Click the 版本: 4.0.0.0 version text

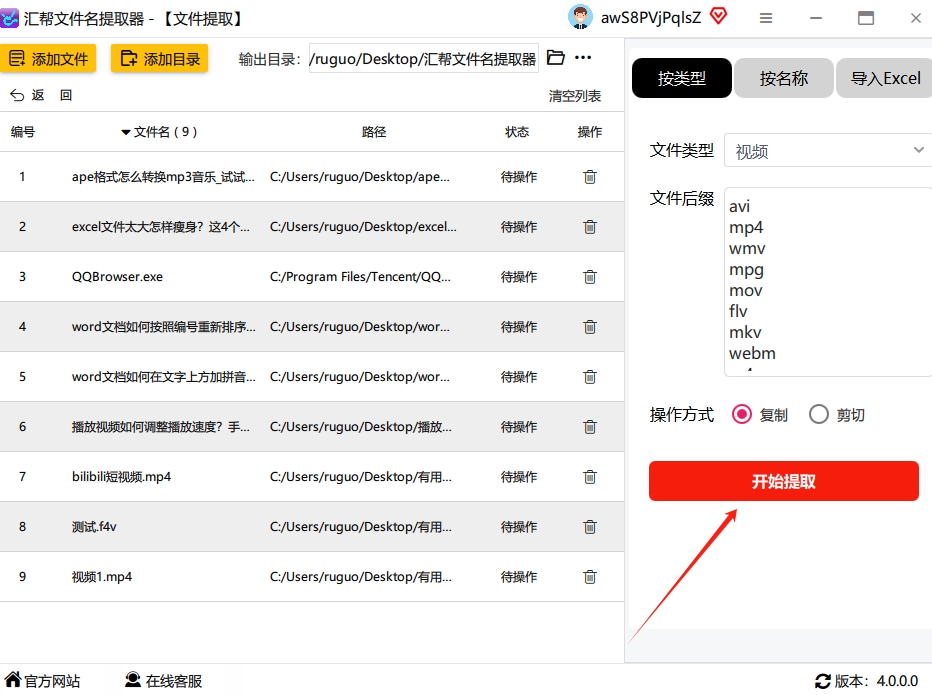[x=876, y=681]
